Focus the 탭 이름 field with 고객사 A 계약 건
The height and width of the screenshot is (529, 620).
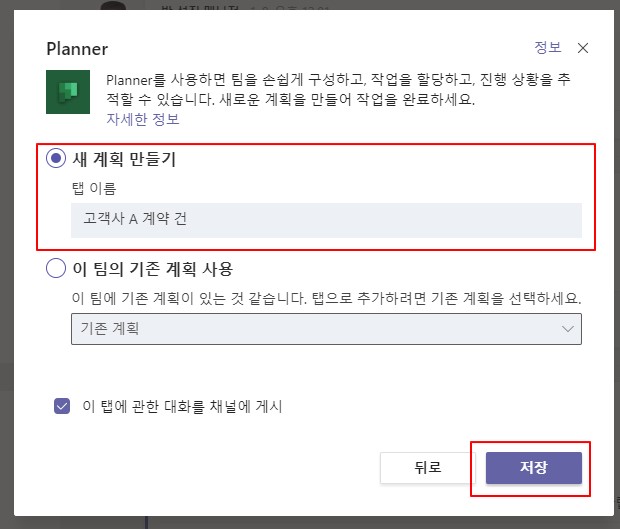tap(326, 220)
